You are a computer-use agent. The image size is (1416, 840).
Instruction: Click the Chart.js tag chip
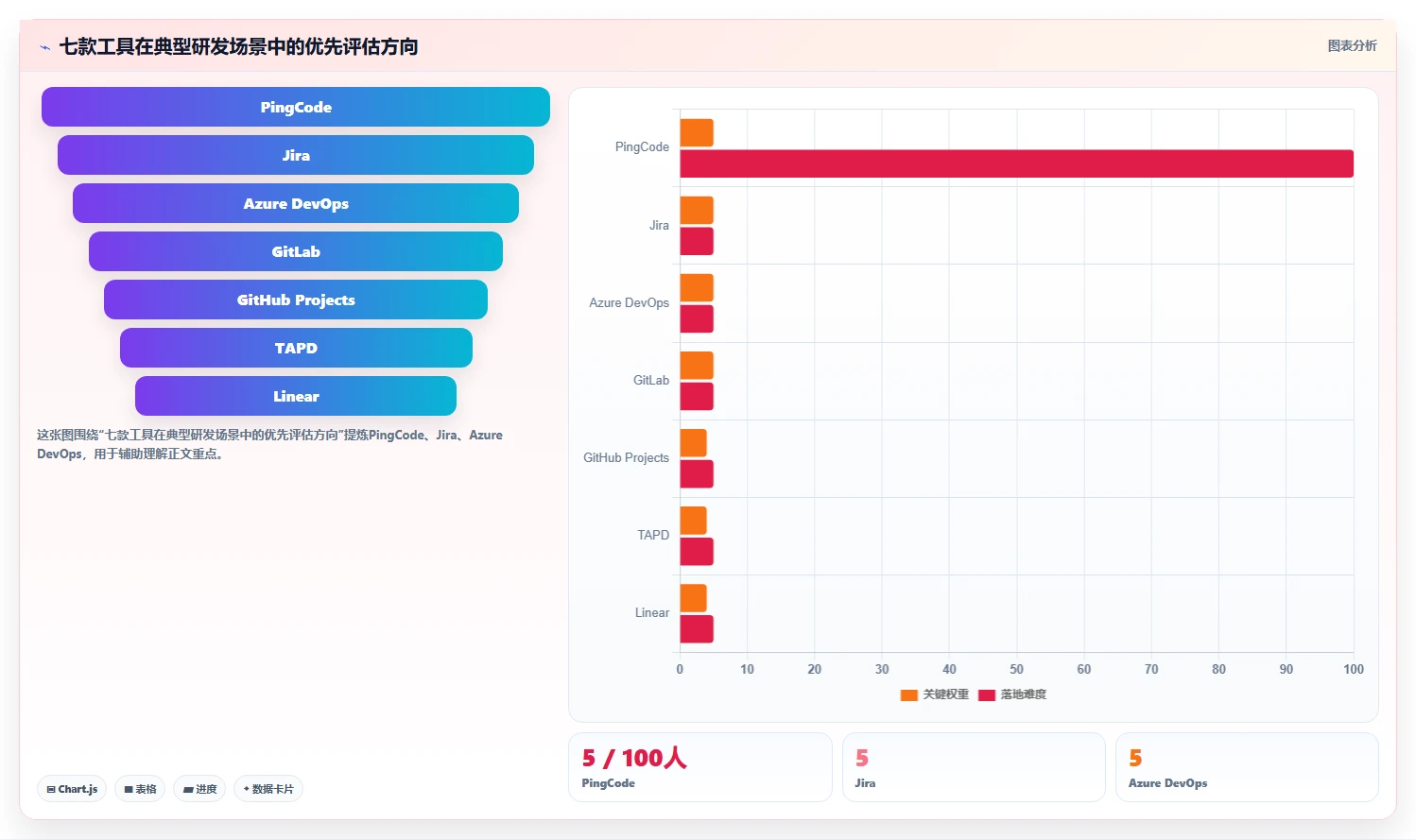pyautogui.click(x=72, y=789)
